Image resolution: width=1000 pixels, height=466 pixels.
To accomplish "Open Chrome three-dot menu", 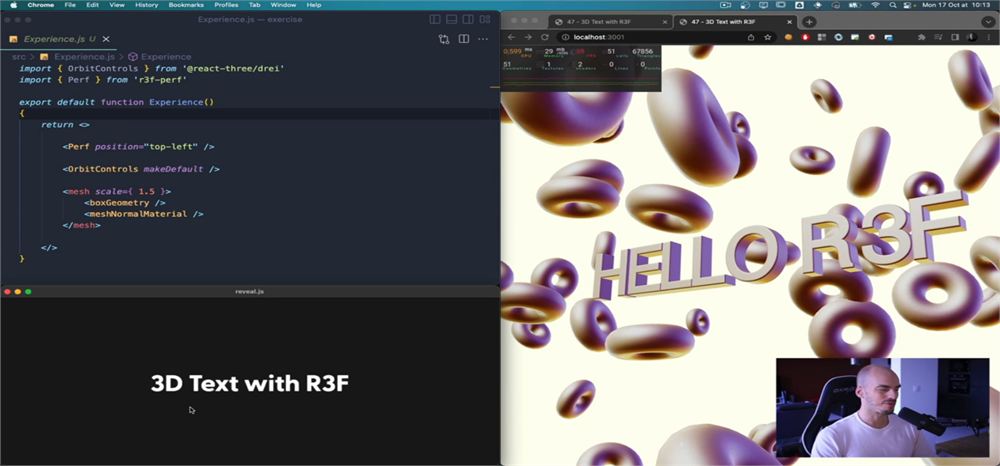I will [988, 37].
